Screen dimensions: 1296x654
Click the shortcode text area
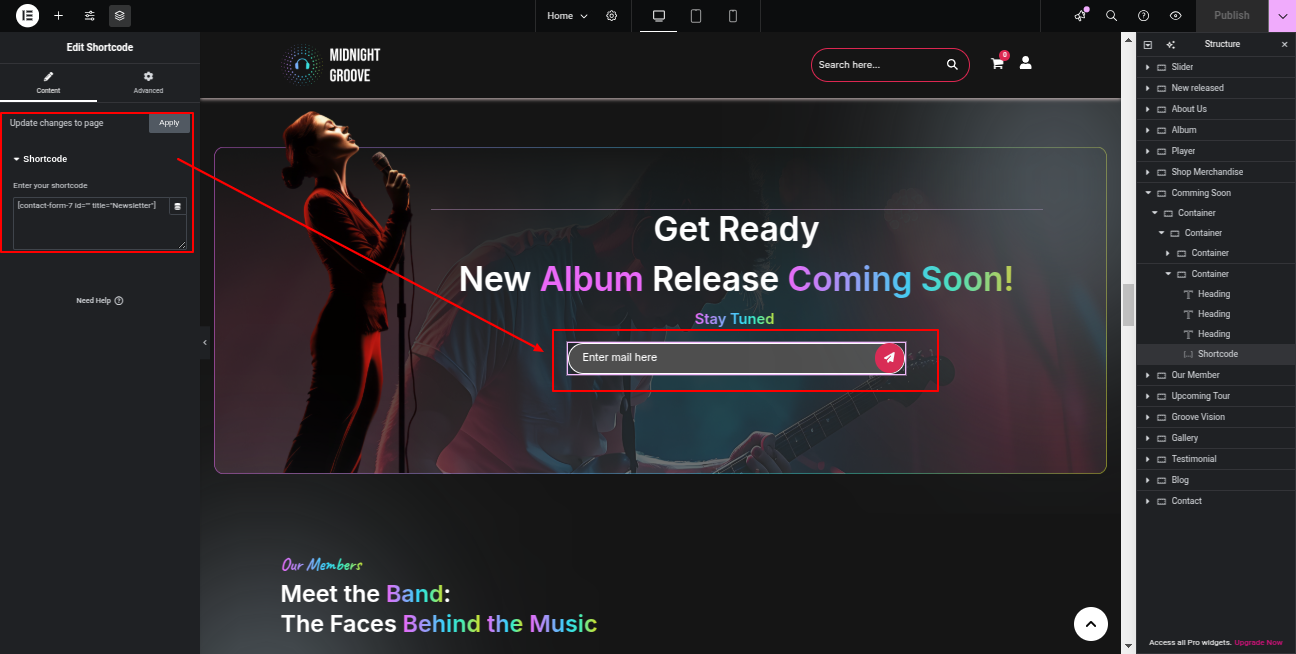coord(92,223)
